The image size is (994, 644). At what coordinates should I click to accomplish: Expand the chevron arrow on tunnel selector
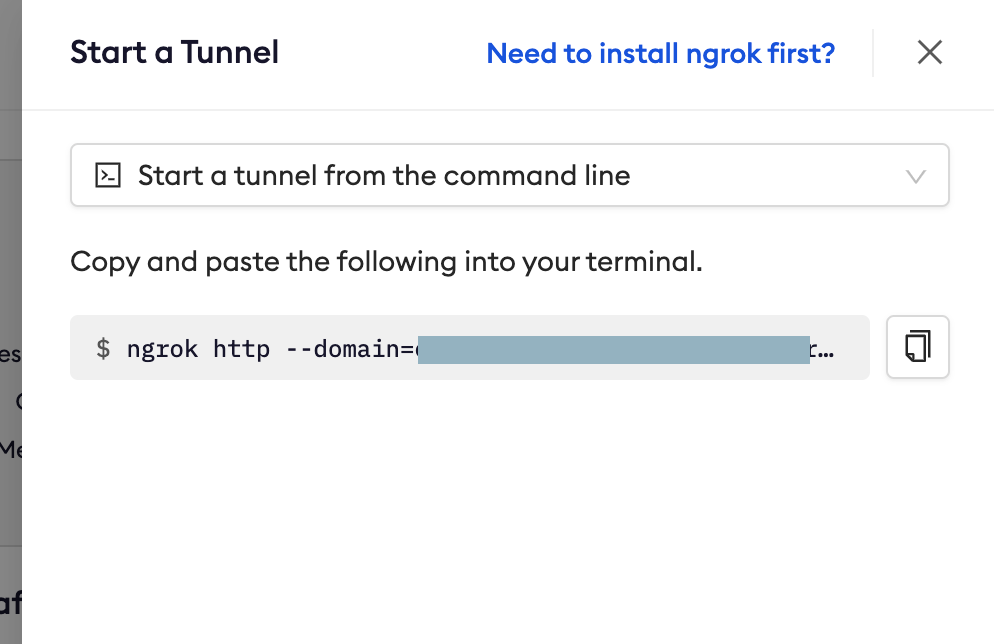click(x=915, y=177)
